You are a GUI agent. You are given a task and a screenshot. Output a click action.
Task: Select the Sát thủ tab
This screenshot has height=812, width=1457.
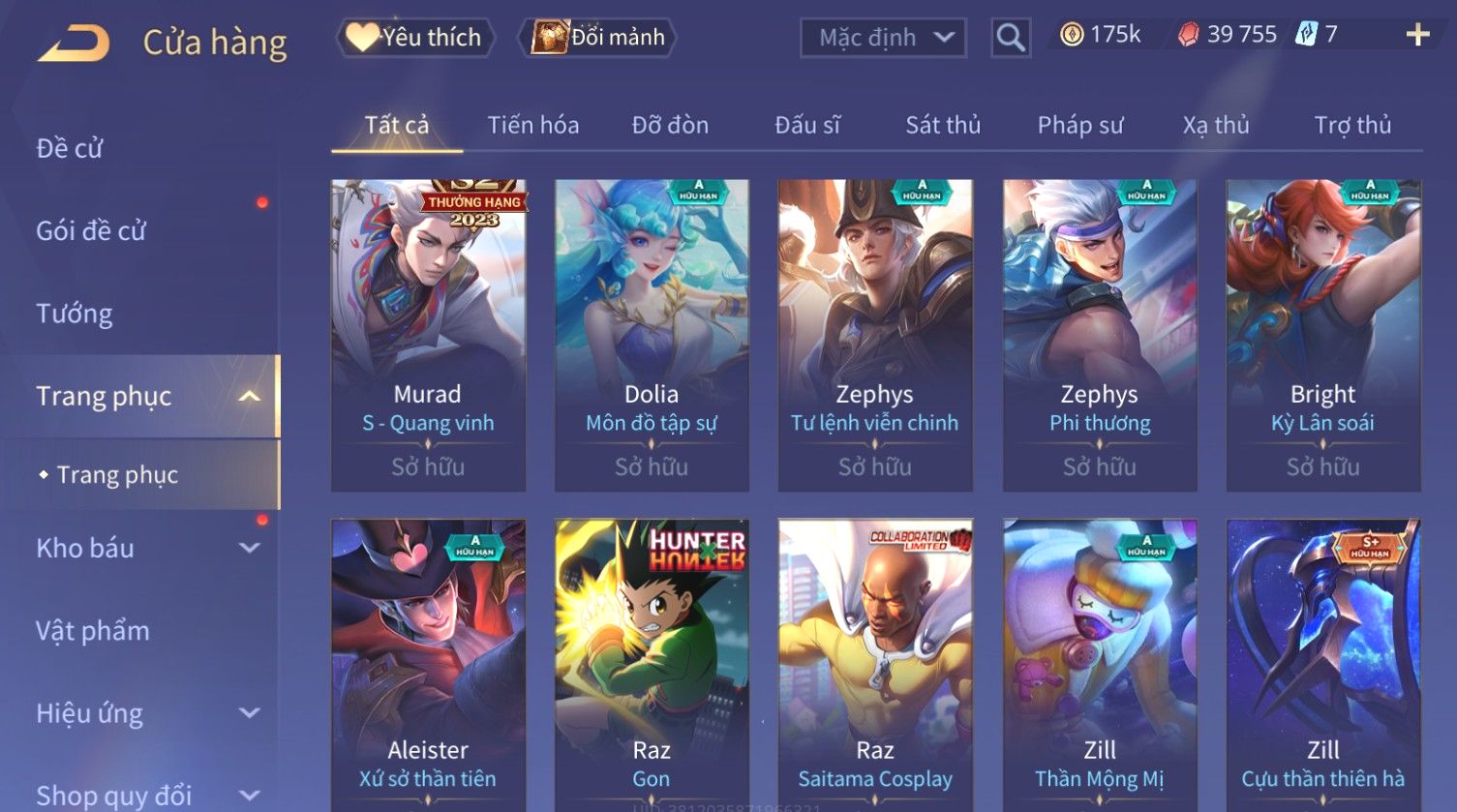(943, 125)
